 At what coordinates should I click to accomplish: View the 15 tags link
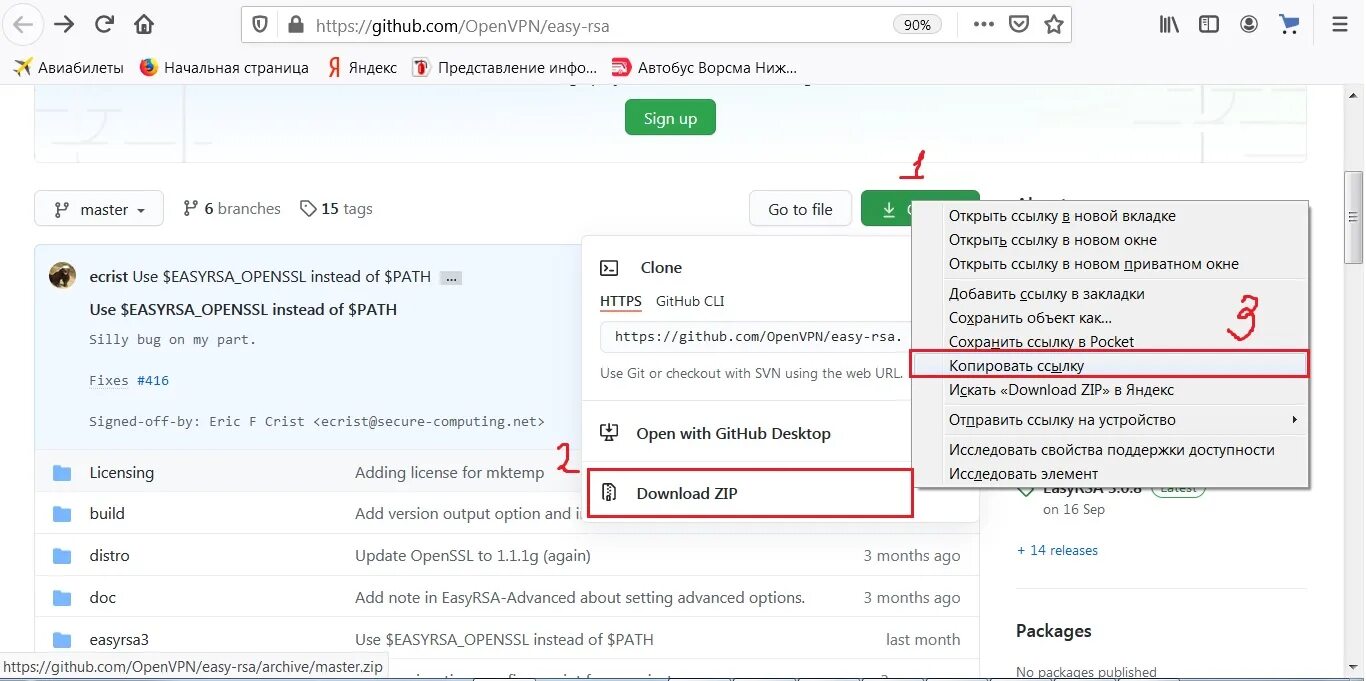pyautogui.click(x=336, y=209)
